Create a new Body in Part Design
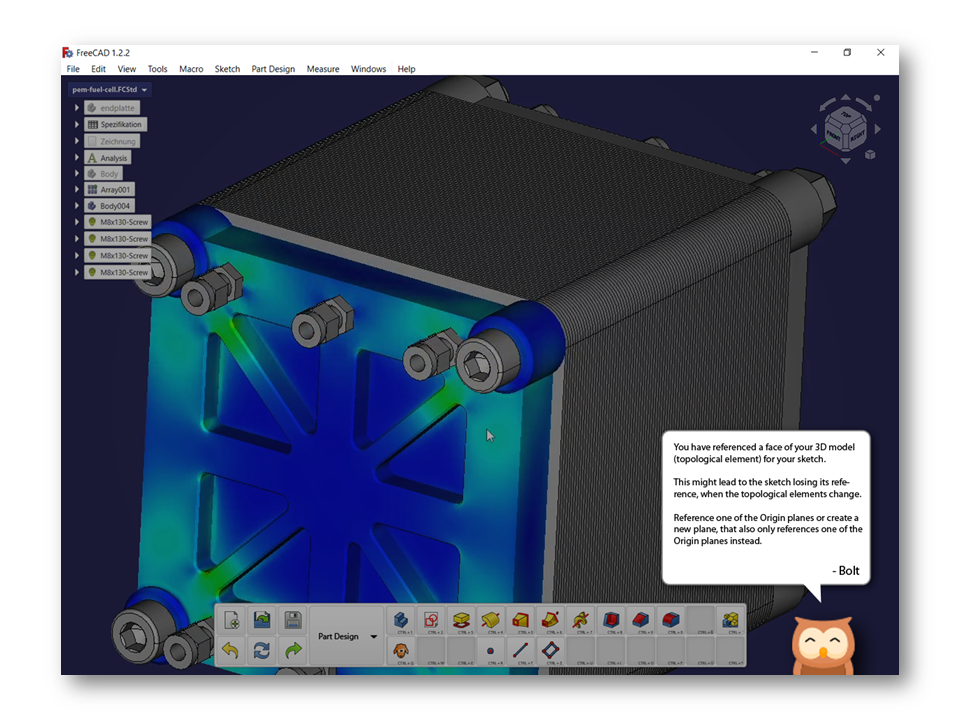 click(x=399, y=622)
